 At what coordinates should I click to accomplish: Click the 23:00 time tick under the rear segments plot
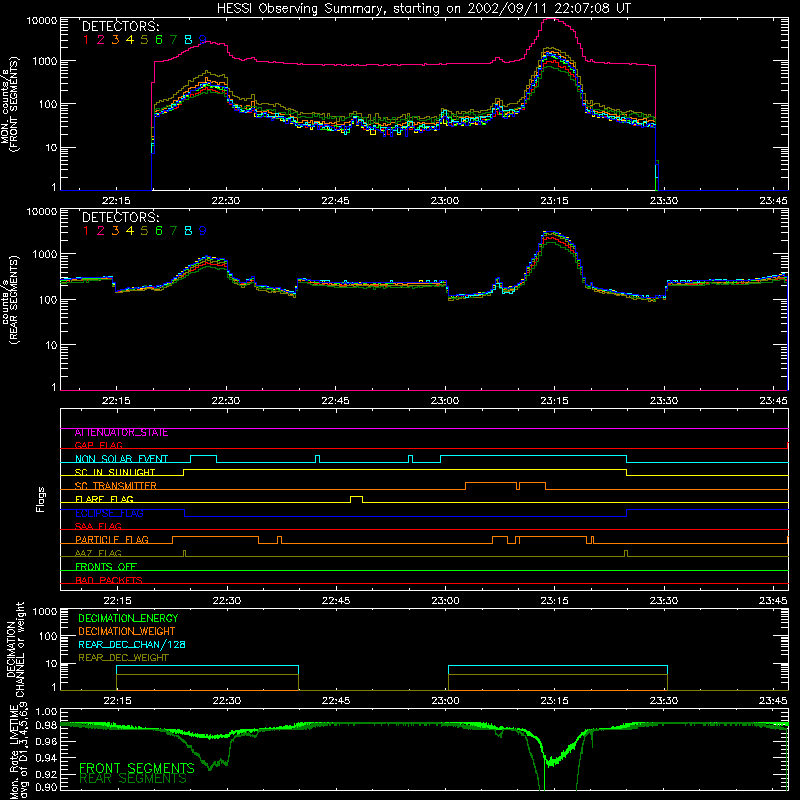click(445, 401)
